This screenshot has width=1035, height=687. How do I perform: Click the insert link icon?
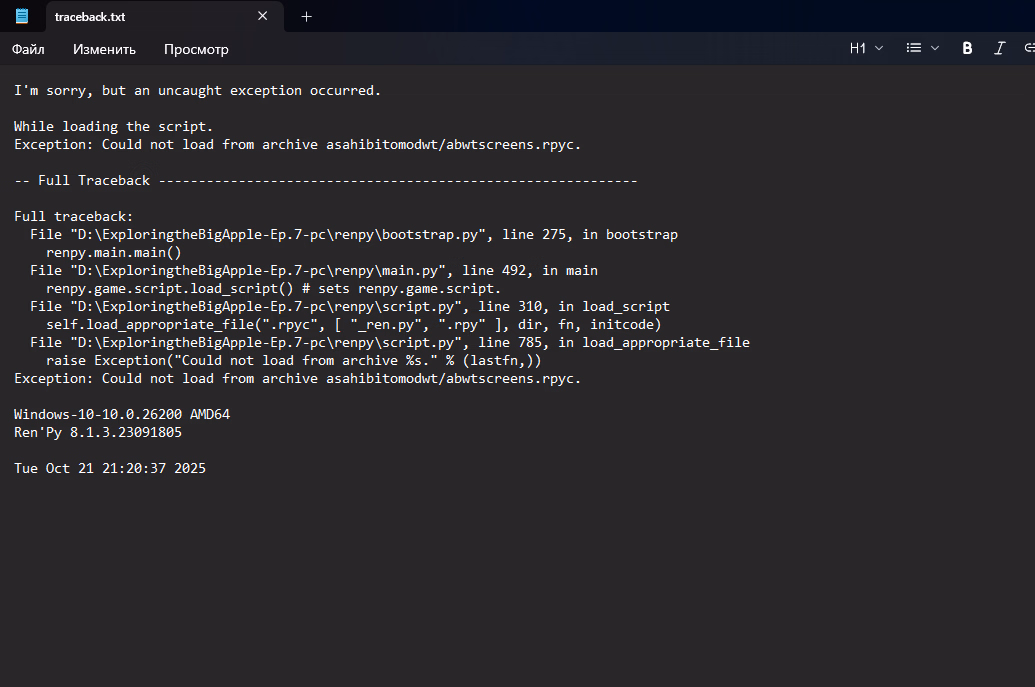tap(1027, 48)
